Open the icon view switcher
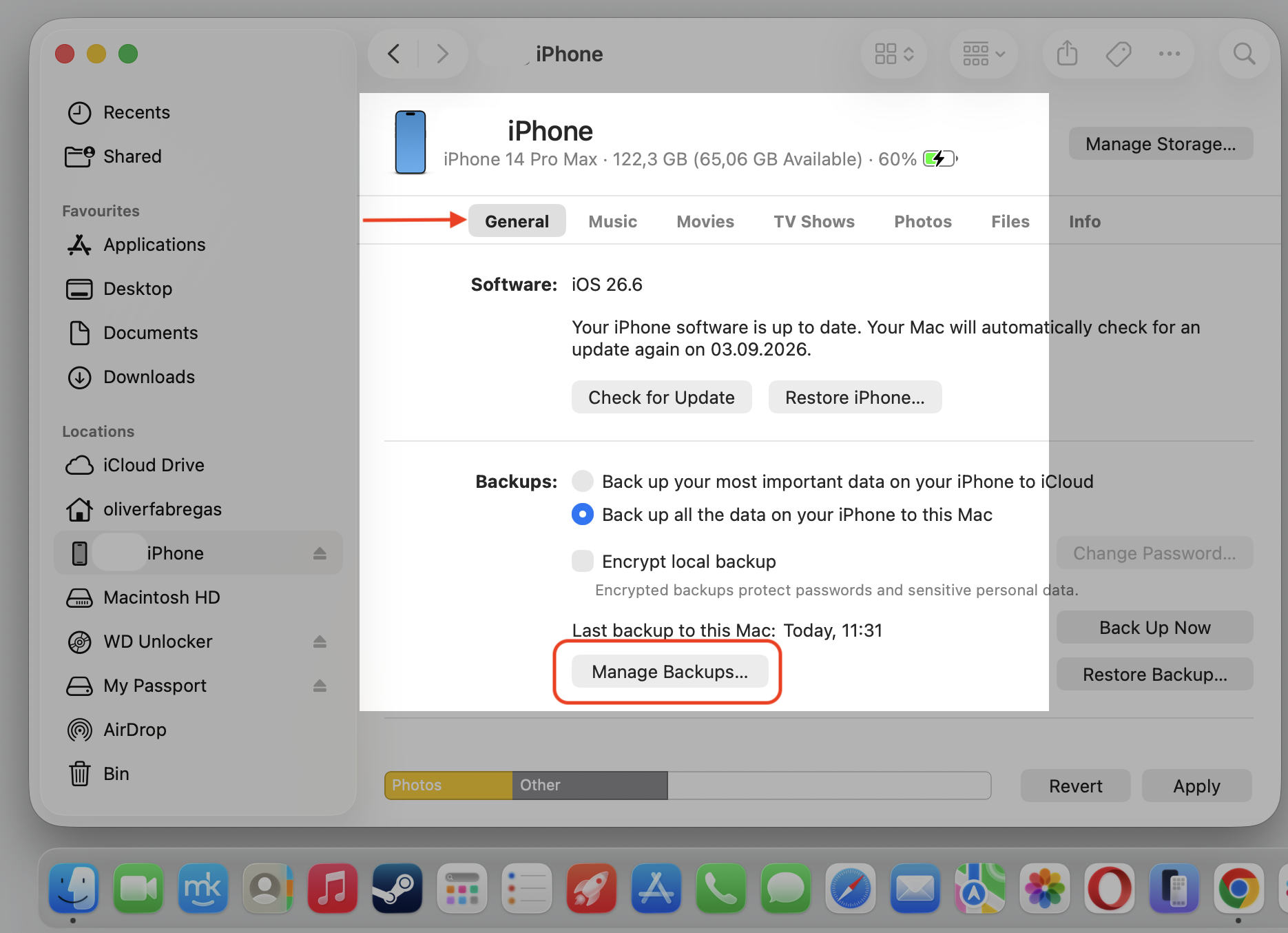This screenshot has width=1288, height=933. (x=894, y=54)
